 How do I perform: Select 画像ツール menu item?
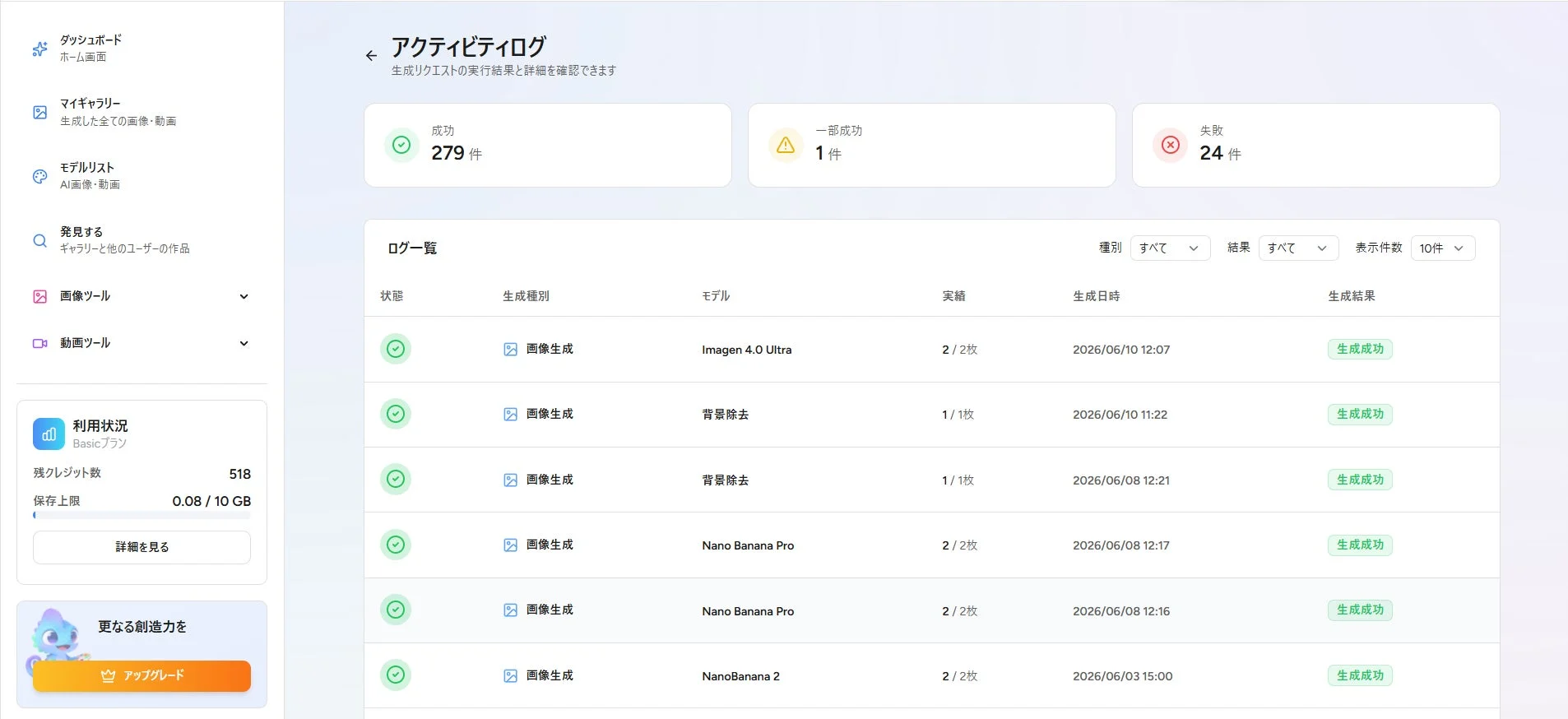pos(141,296)
